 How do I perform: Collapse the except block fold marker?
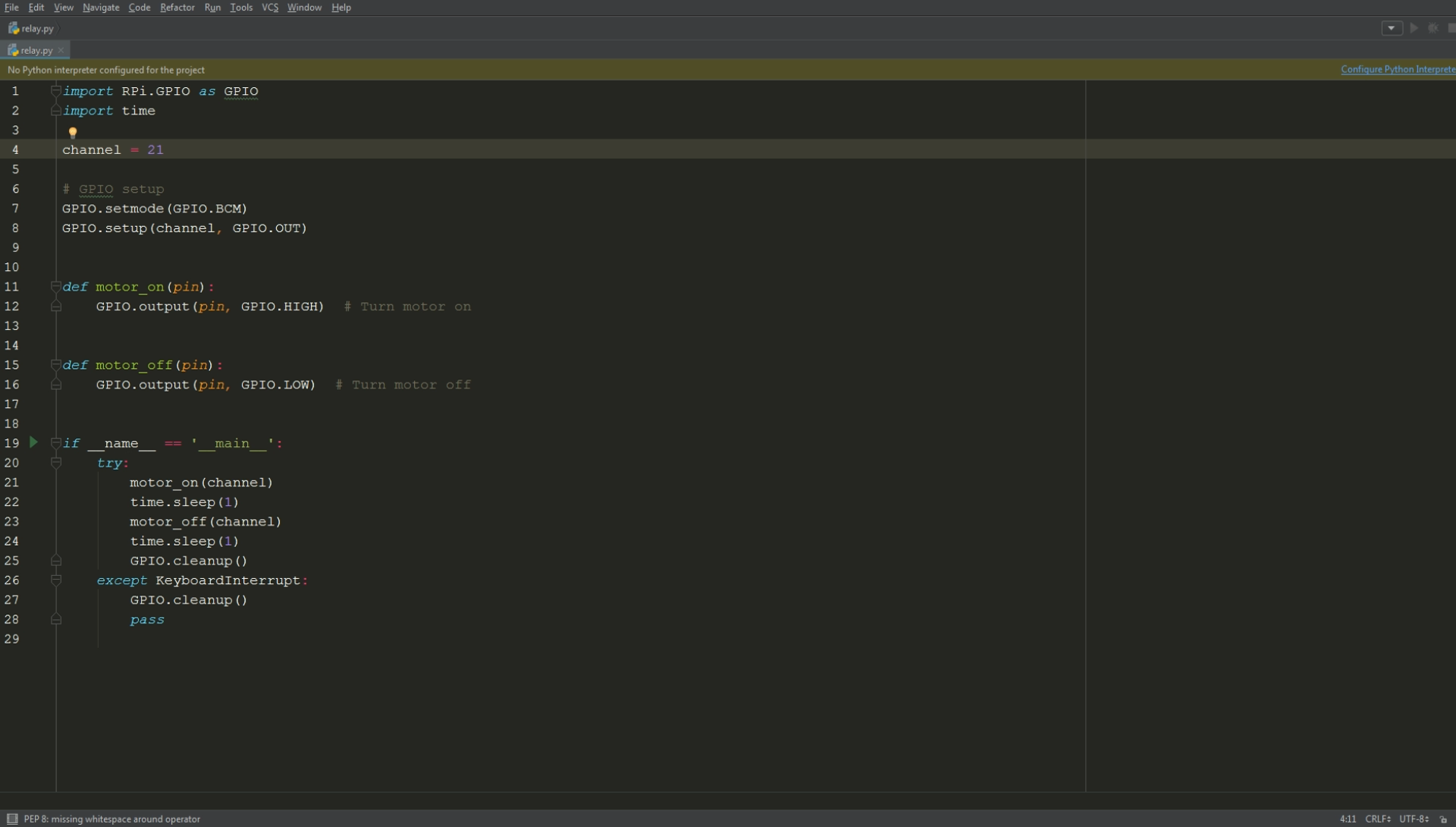[x=56, y=580]
